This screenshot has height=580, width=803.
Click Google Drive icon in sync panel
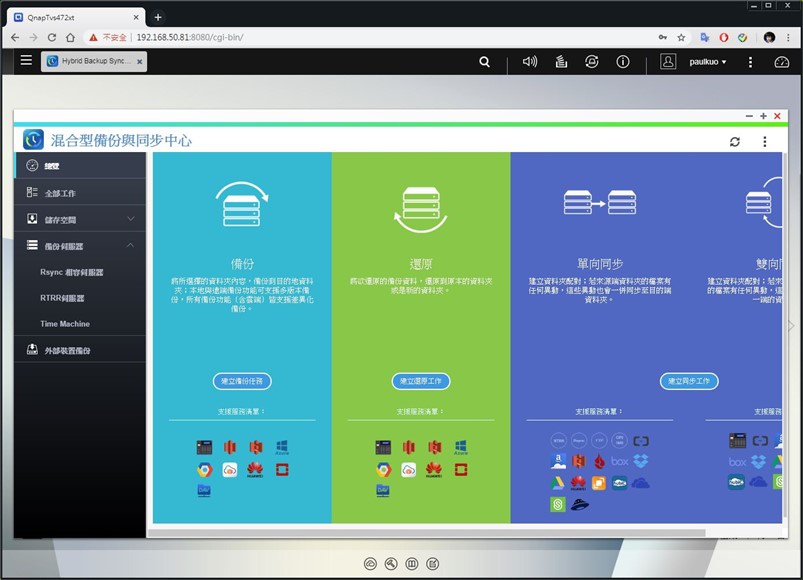558,483
